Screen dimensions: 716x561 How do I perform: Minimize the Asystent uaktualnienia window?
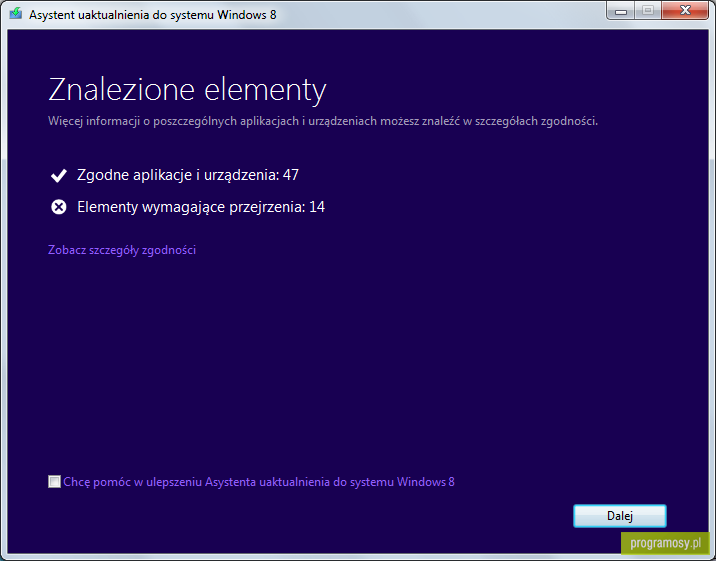(x=621, y=11)
